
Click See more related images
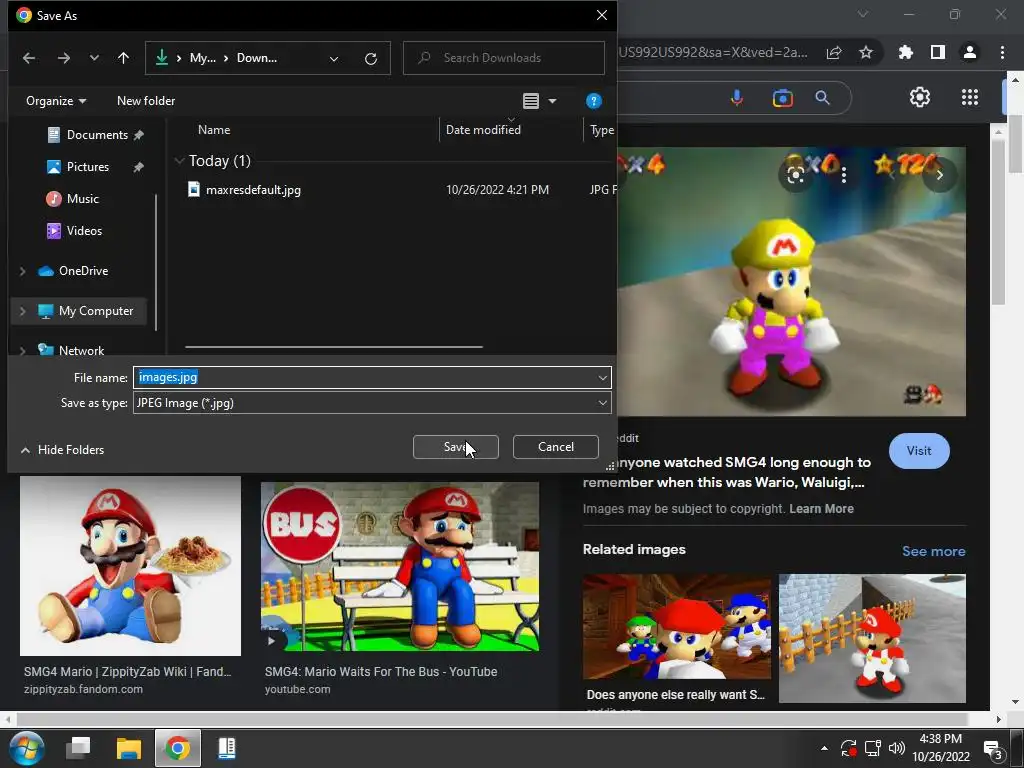pyautogui.click(x=933, y=551)
